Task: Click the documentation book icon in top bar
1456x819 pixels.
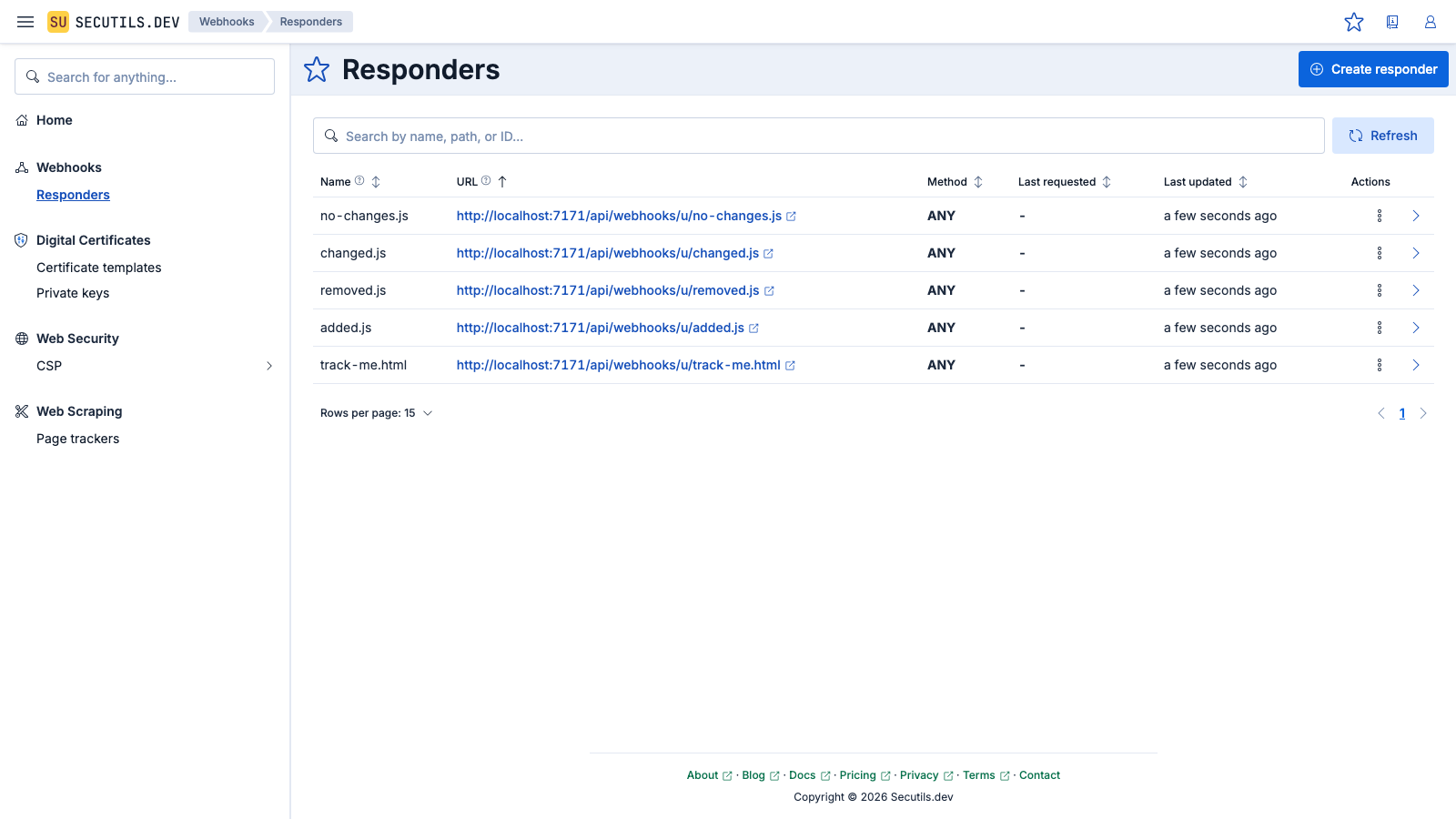Action: click(1392, 21)
